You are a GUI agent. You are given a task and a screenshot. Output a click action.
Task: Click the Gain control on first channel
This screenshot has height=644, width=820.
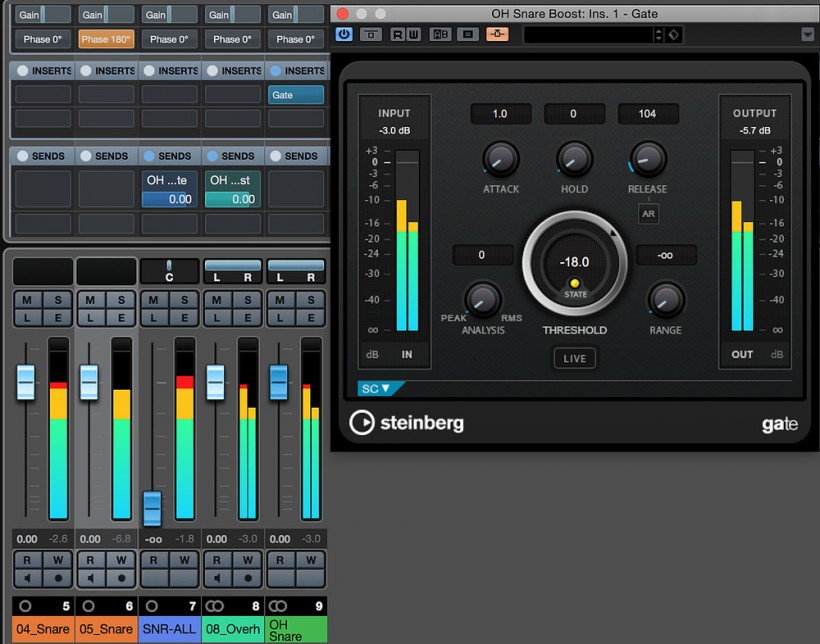43,15
